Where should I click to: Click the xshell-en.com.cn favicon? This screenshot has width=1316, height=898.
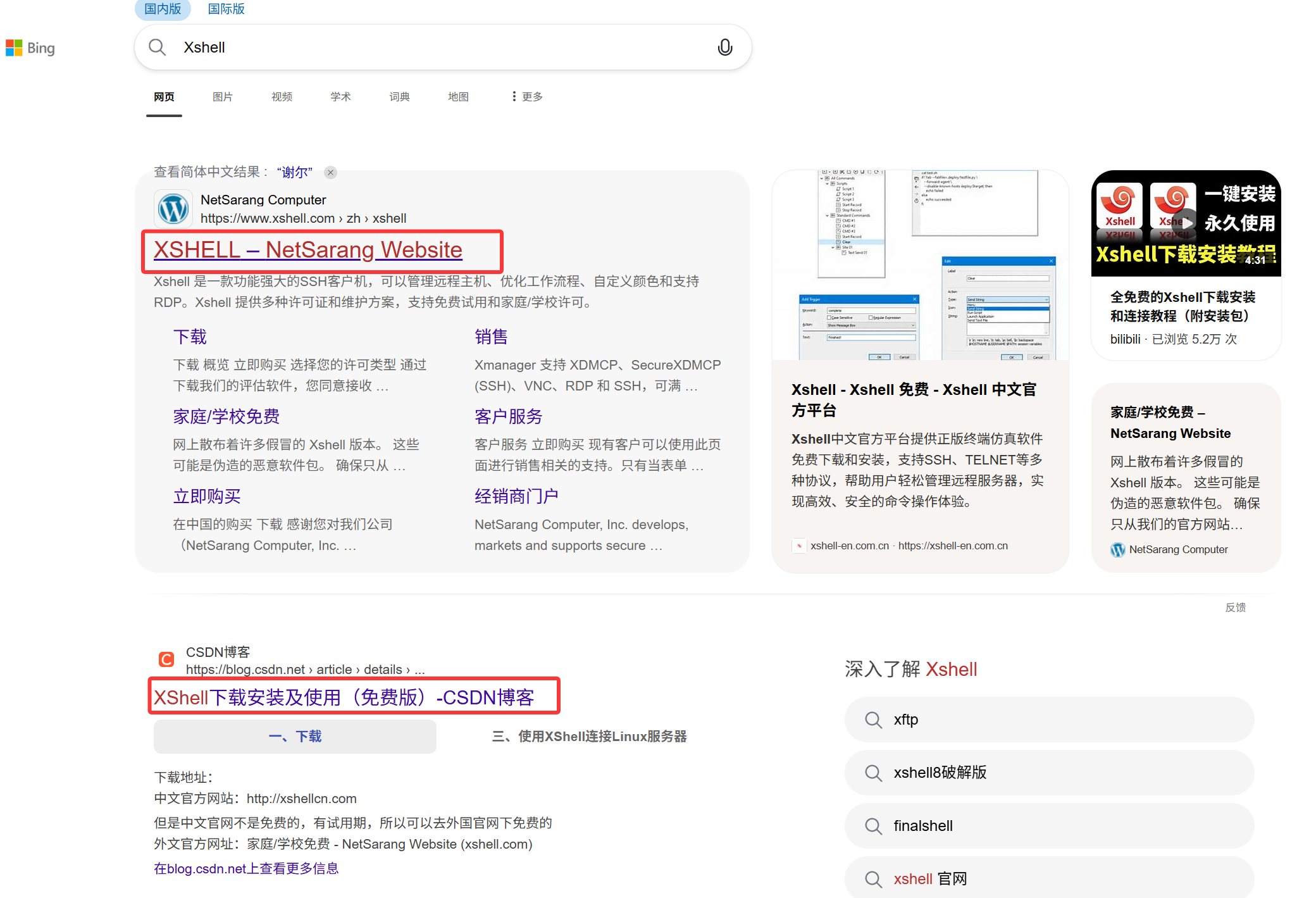pos(799,546)
